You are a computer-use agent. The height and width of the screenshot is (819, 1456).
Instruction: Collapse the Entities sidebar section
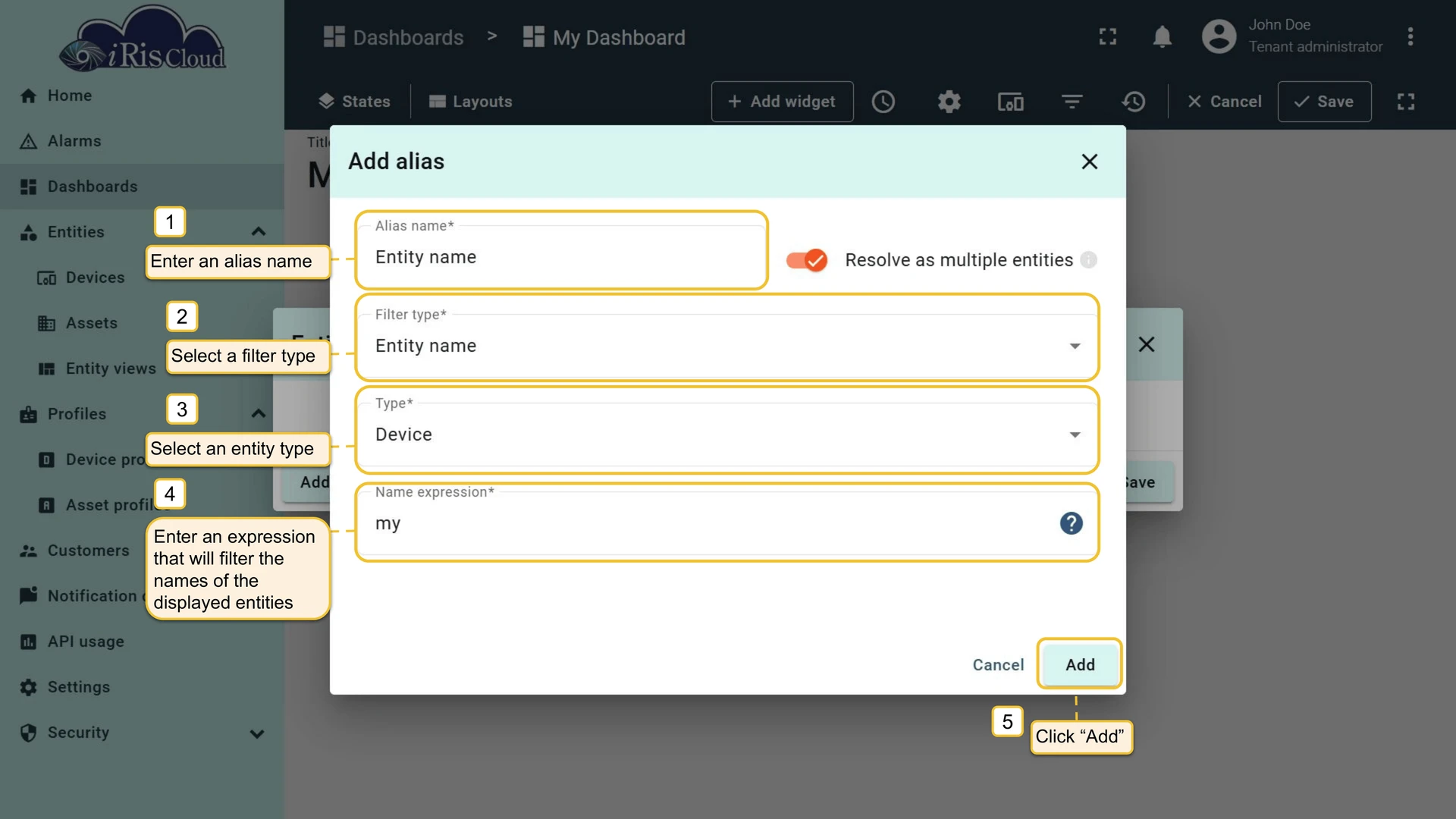[x=258, y=232]
